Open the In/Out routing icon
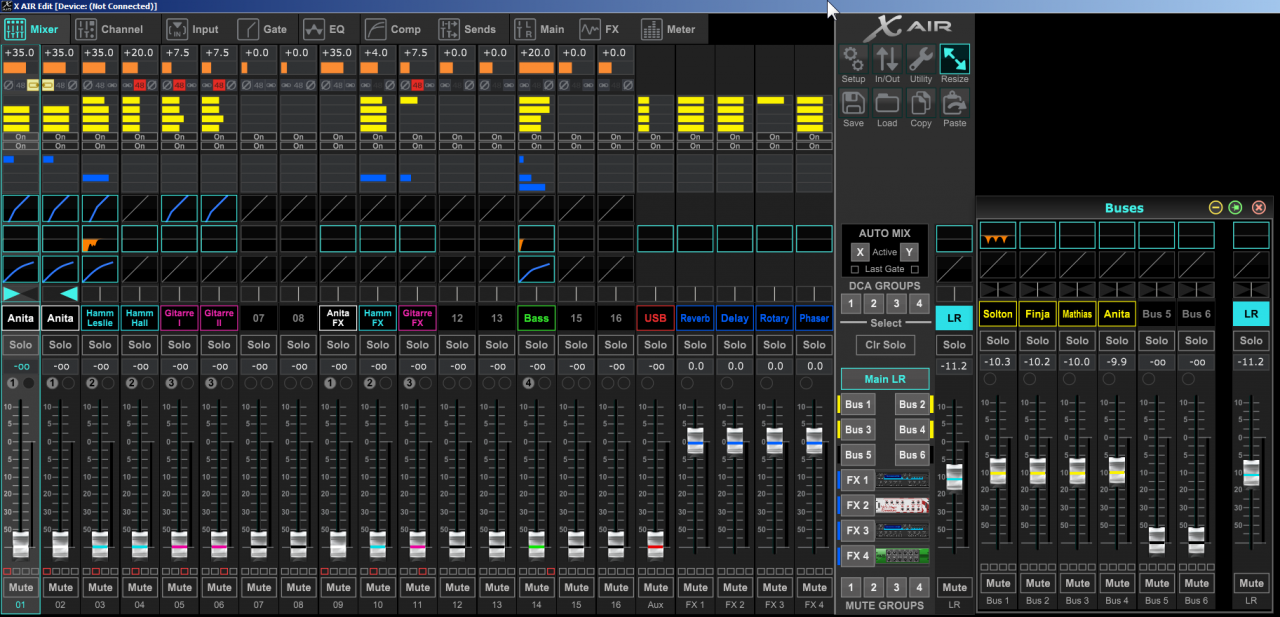The height and width of the screenshot is (617, 1280). tap(887, 58)
